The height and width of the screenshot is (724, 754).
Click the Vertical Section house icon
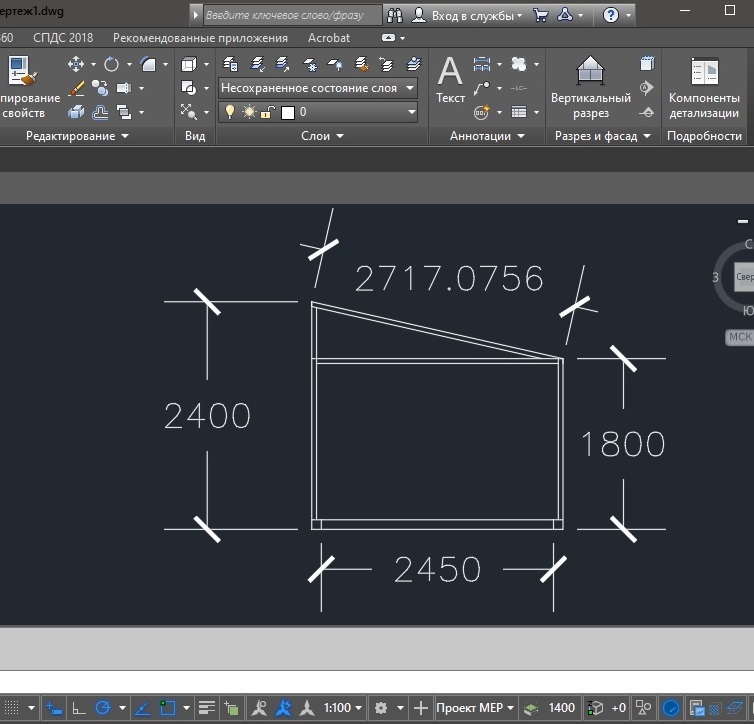(x=590, y=70)
